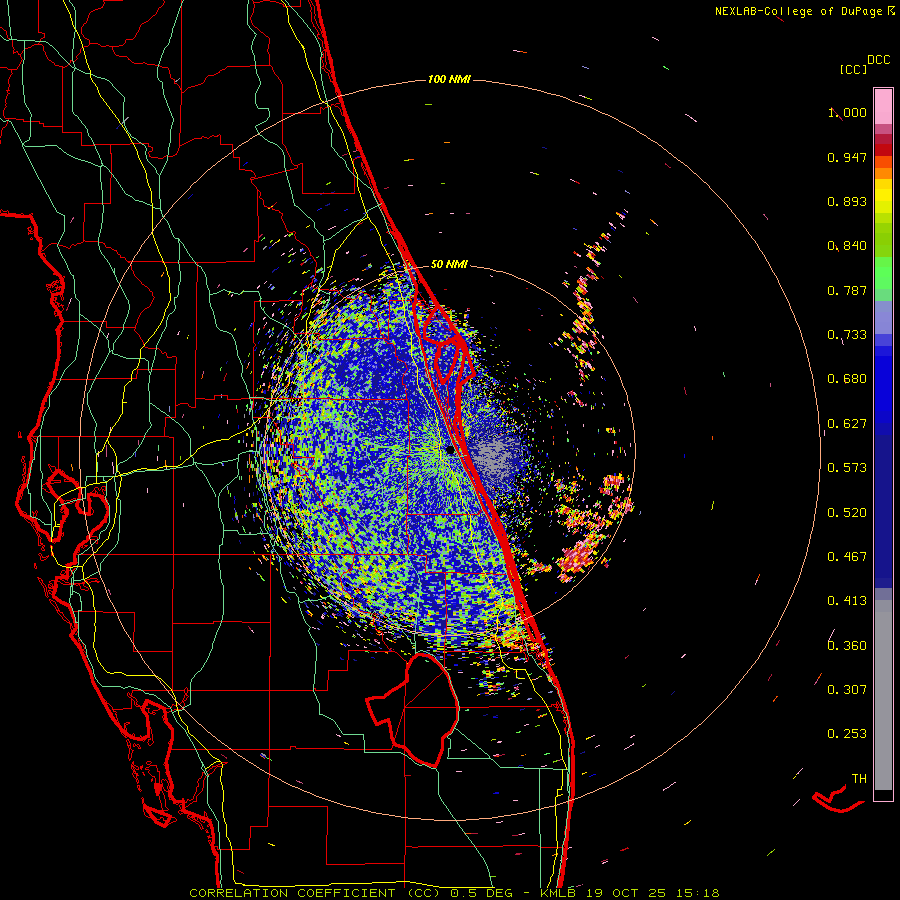Viewport: 900px width, 900px height.
Task: Click the 0.733 scale value
Action: pyautogui.click(x=847, y=335)
